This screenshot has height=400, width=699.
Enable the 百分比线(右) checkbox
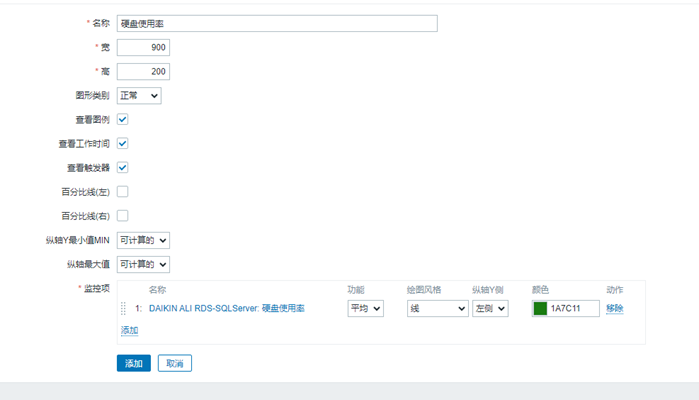(x=123, y=215)
